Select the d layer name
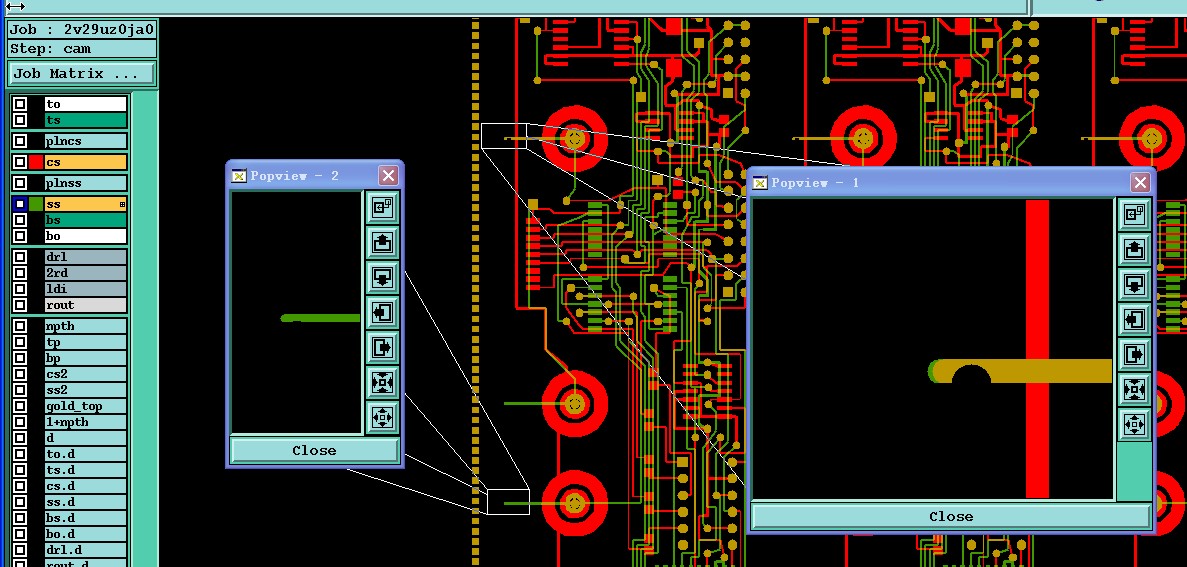 [85, 438]
